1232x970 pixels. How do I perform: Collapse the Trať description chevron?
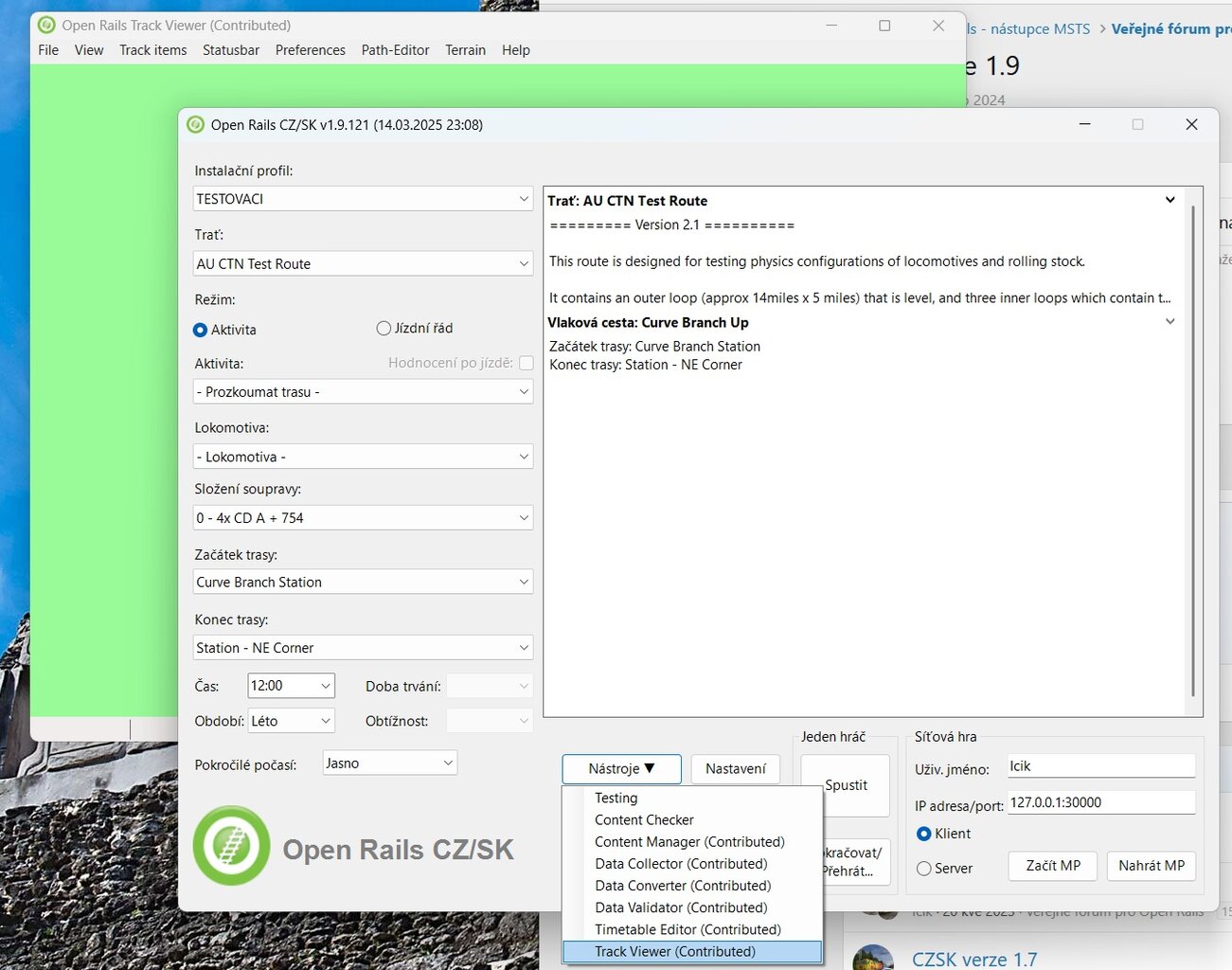(x=1170, y=200)
